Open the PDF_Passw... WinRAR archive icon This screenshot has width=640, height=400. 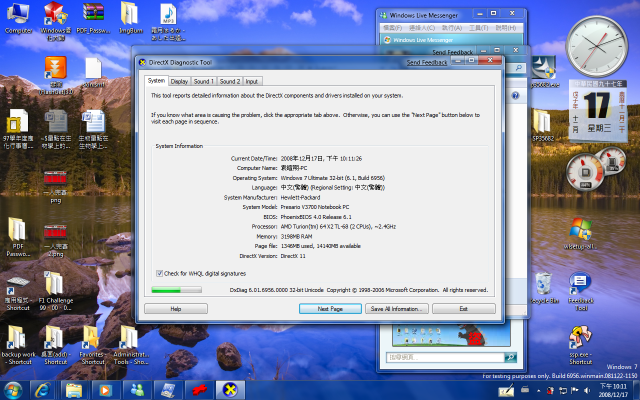[x=93, y=18]
